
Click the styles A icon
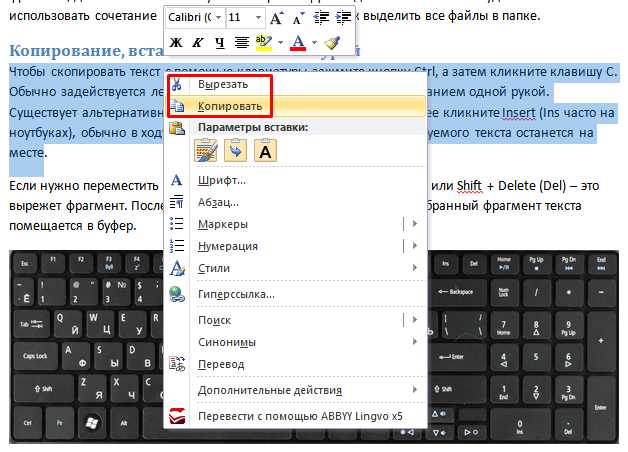point(177,268)
